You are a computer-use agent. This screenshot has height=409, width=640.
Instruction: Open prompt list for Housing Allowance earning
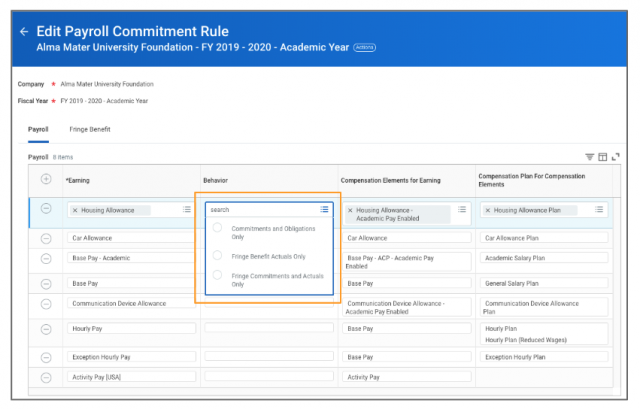tap(187, 209)
